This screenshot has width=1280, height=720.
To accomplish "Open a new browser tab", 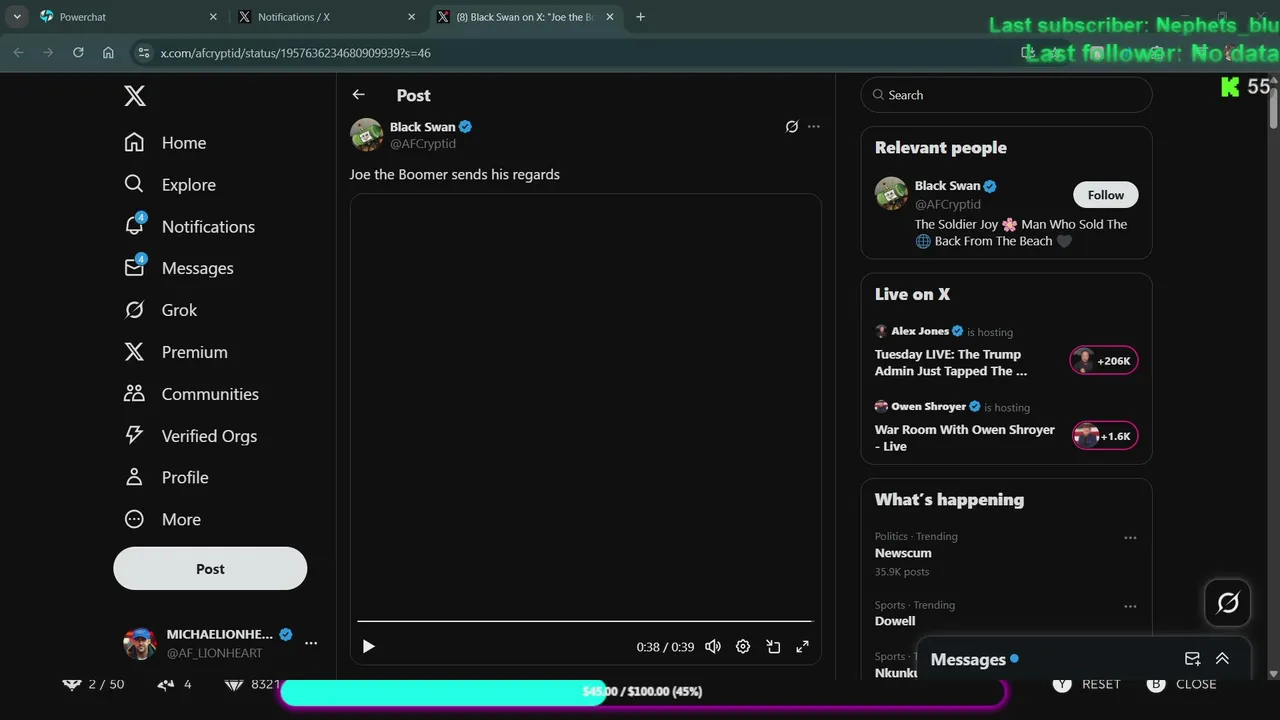I will (x=641, y=17).
